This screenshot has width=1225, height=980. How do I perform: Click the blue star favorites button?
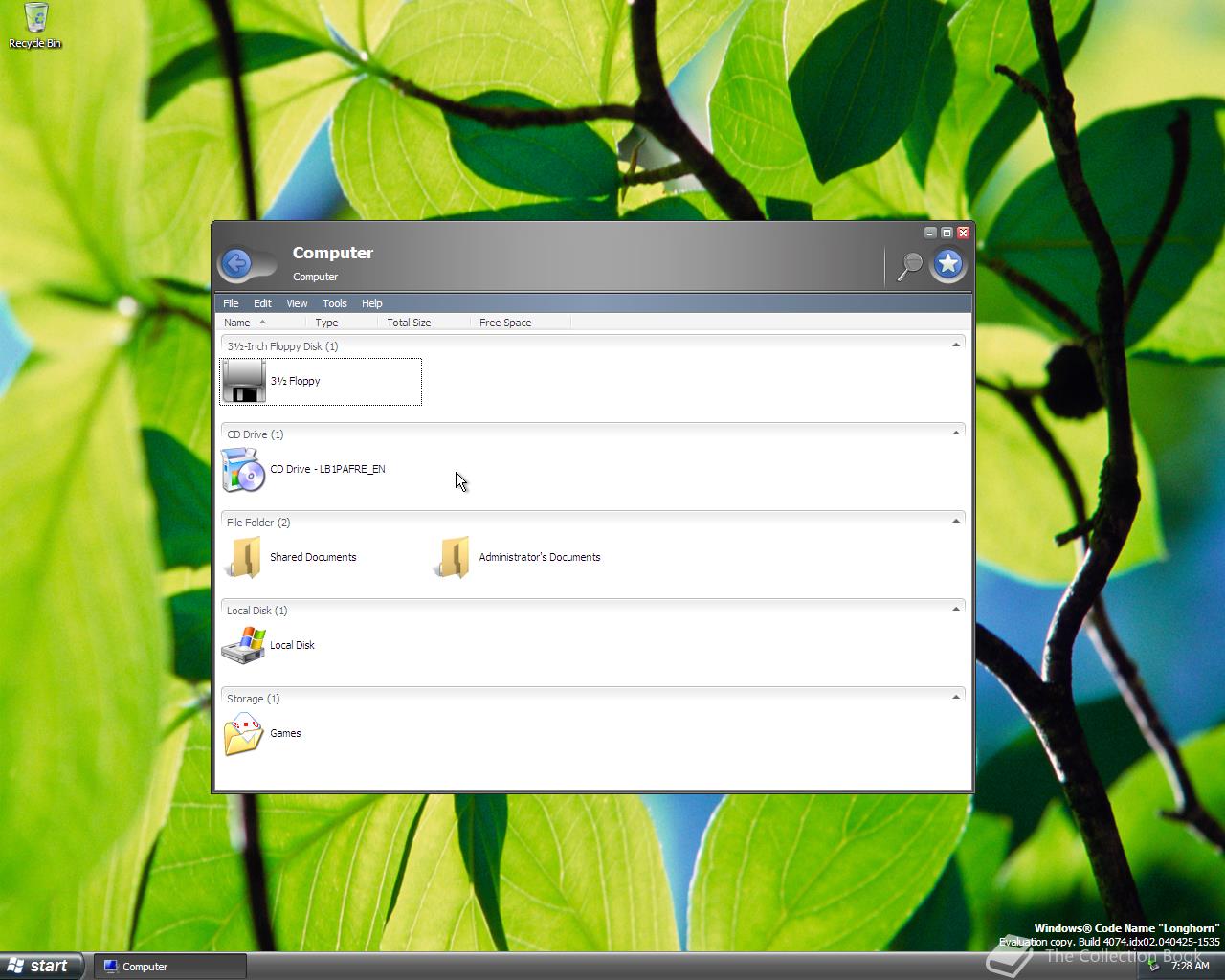pyautogui.click(x=948, y=263)
